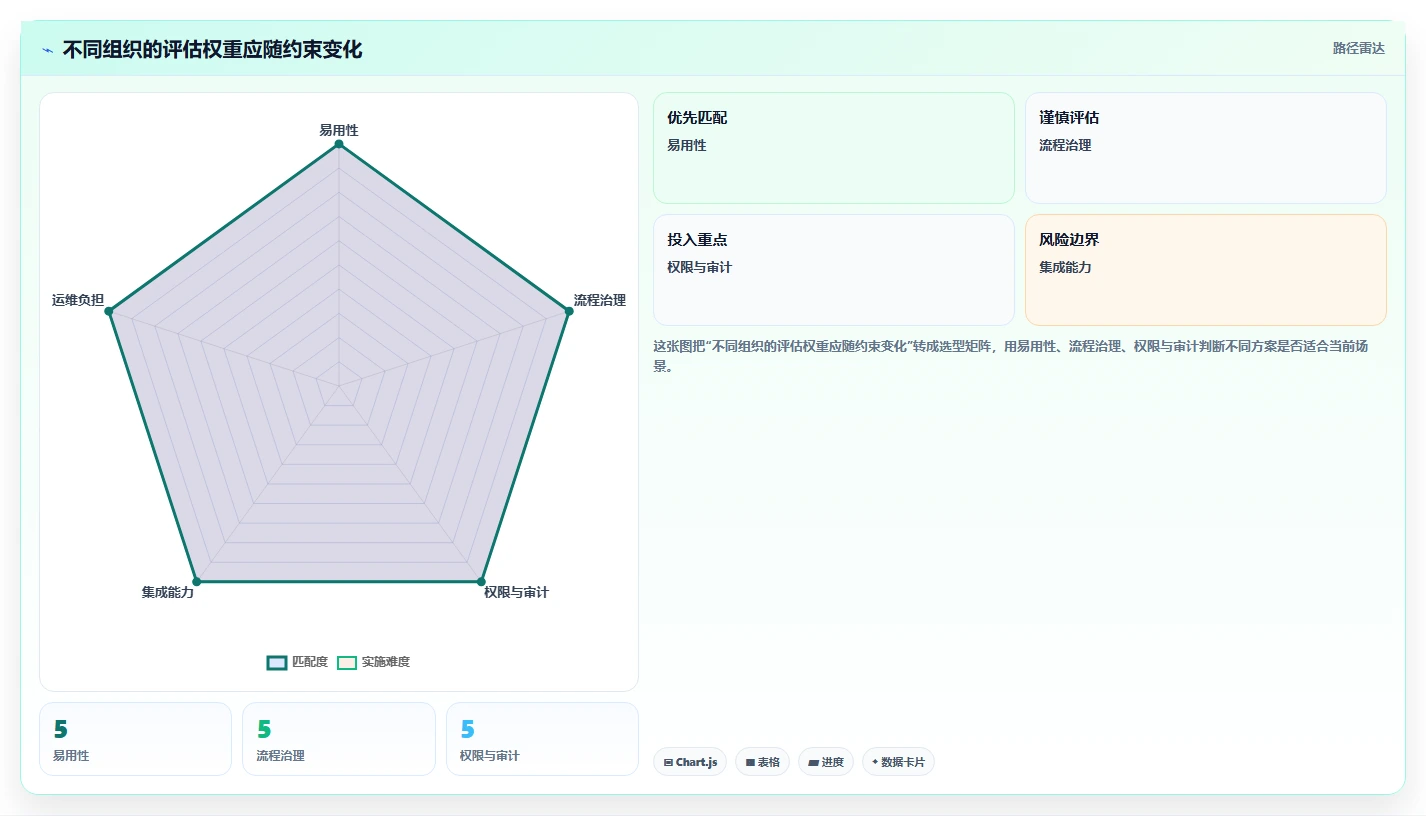Screen dimensions: 1426x816
Task: Select the 优先匹配 card
Action: tap(834, 148)
